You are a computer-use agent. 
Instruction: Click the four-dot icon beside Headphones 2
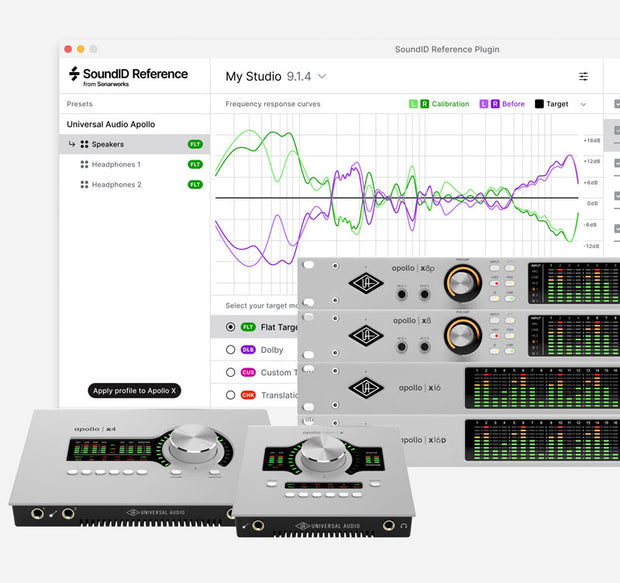[x=84, y=184]
